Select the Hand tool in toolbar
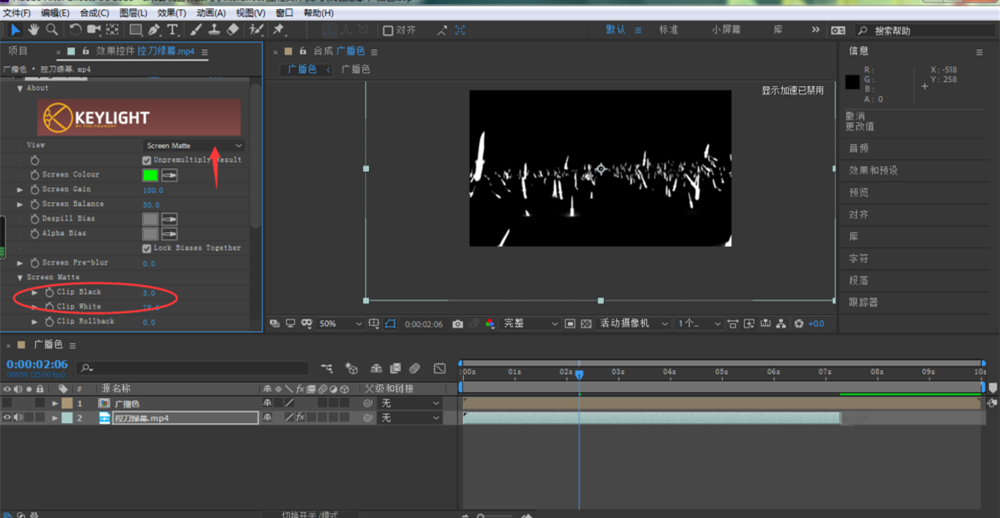Image resolution: width=1000 pixels, height=518 pixels. pyautogui.click(x=33, y=30)
